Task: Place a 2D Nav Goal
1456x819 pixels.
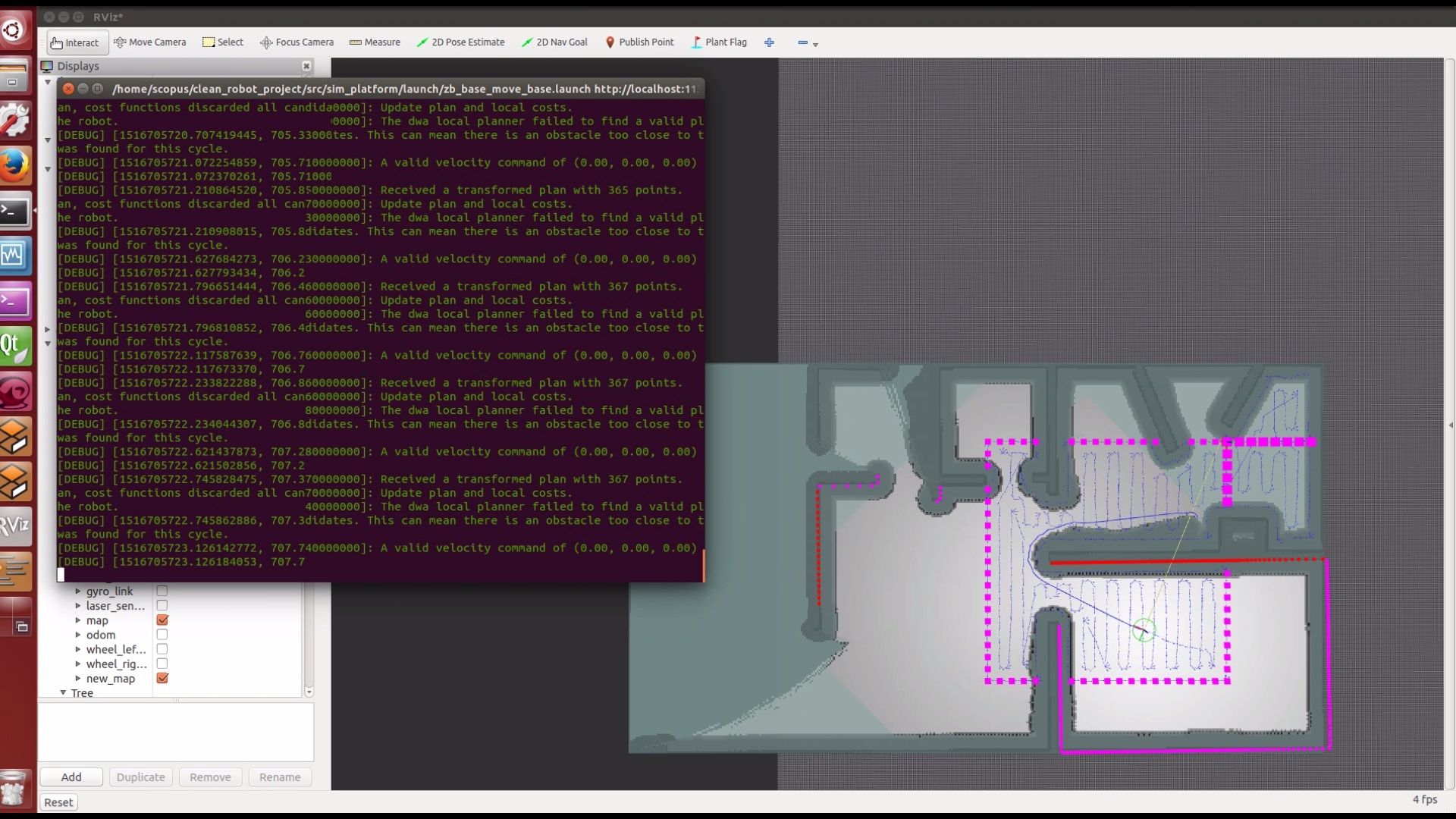Action: 554,42
